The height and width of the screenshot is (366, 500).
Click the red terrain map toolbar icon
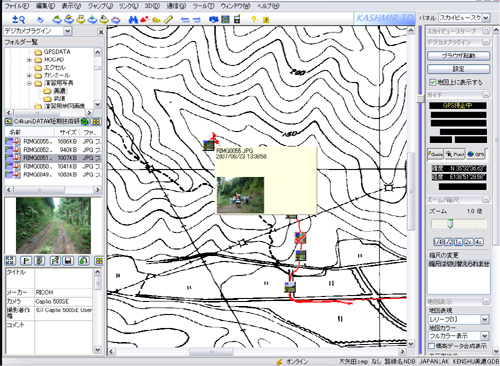click(116, 20)
